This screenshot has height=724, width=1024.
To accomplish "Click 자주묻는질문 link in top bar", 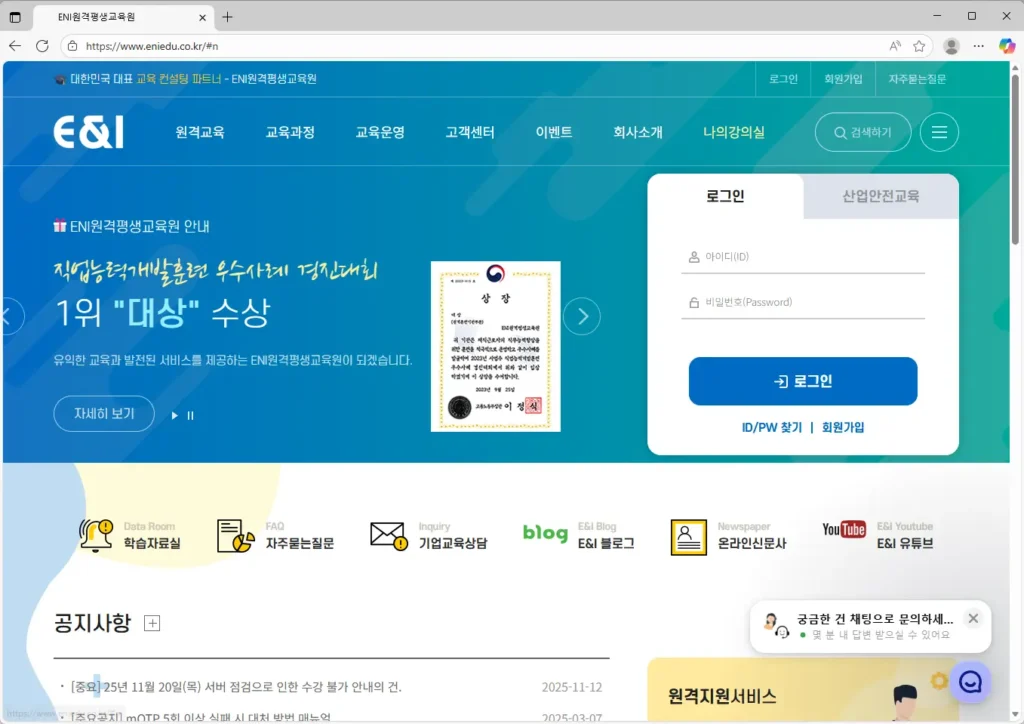I will (x=917, y=79).
